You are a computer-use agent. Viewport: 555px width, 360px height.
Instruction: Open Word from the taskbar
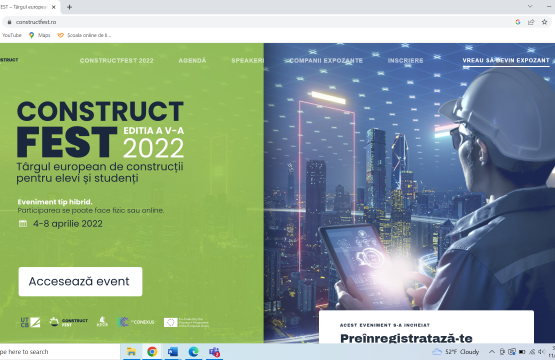(173, 352)
